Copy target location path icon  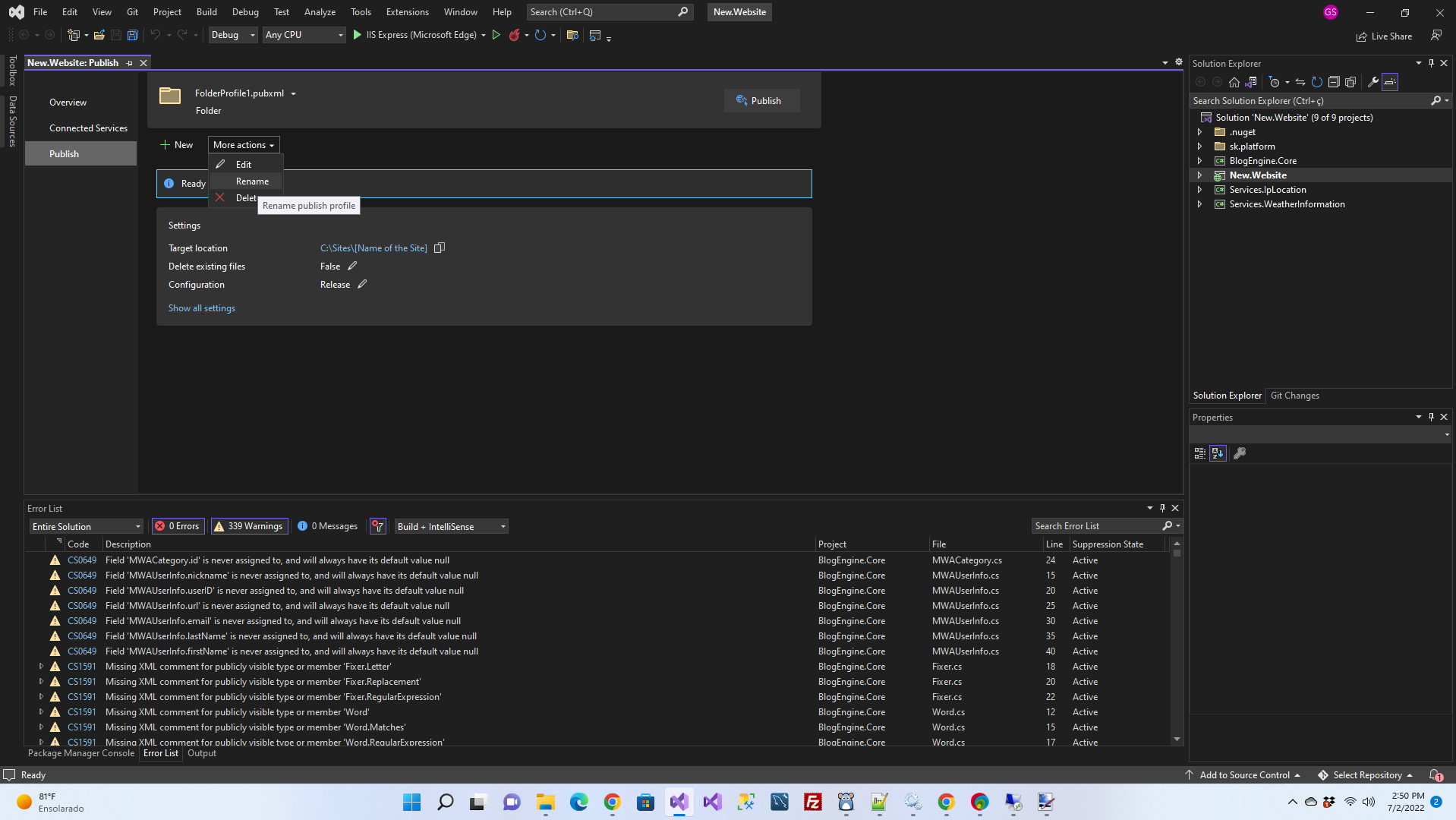[x=440, y=248]
